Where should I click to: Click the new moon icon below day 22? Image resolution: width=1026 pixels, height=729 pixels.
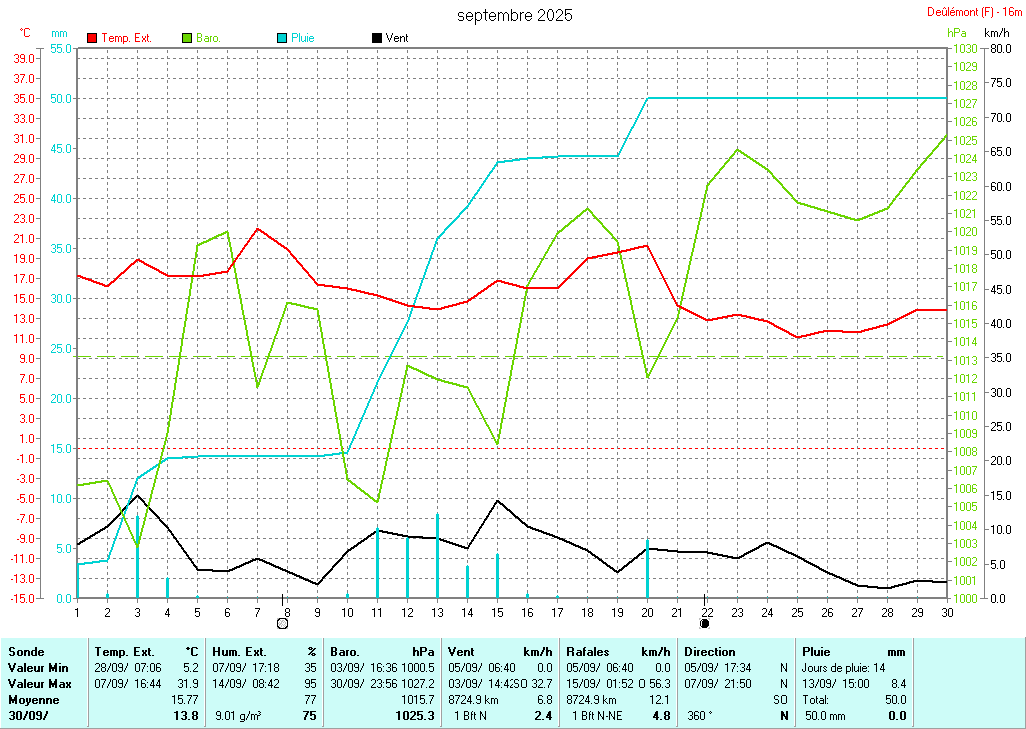704,624
